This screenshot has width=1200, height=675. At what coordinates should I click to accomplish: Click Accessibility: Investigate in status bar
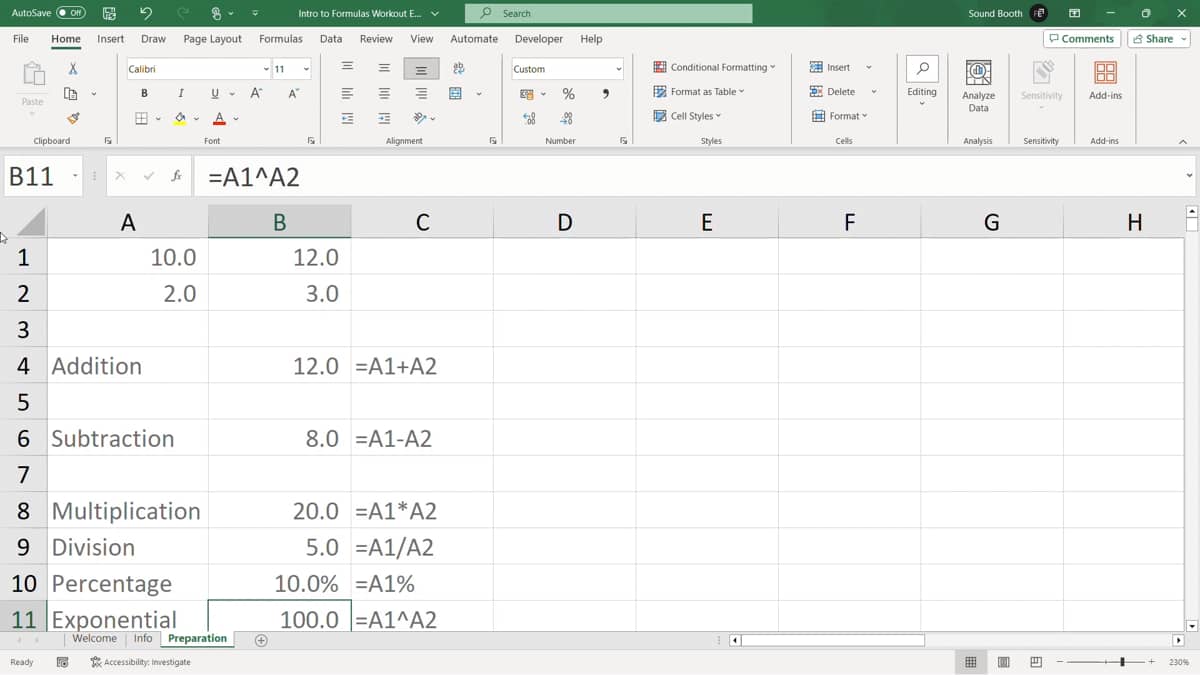(140, 662)
